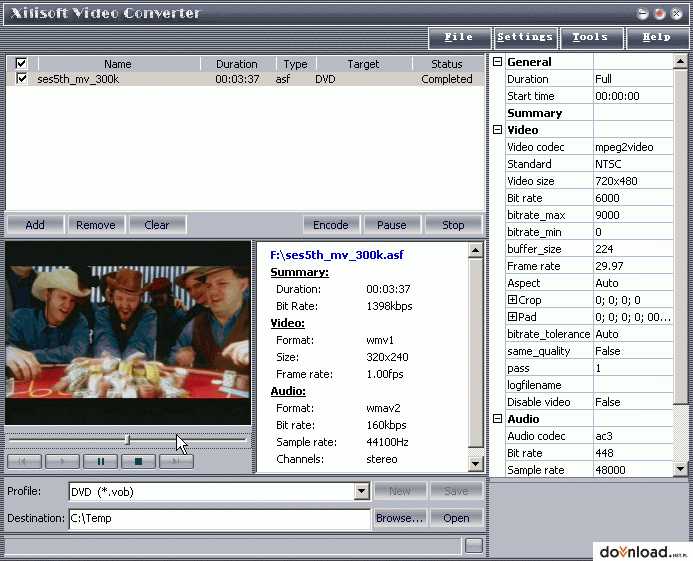The height and width of the screenshot is (561, 693).
Task: Collapse the General properties group
Action: pyautogui.click(x=497, y=61)
